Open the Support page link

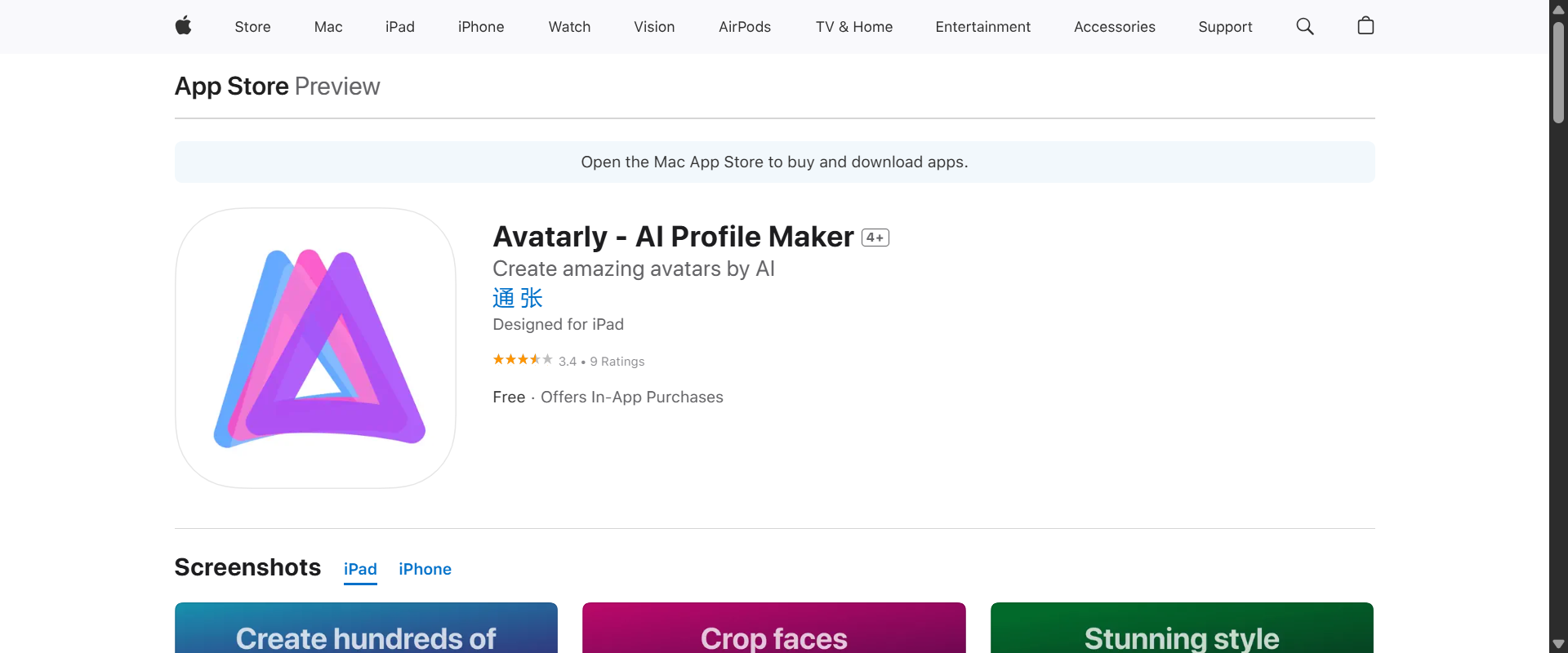pyautogui.click(x=1225, y=26)
